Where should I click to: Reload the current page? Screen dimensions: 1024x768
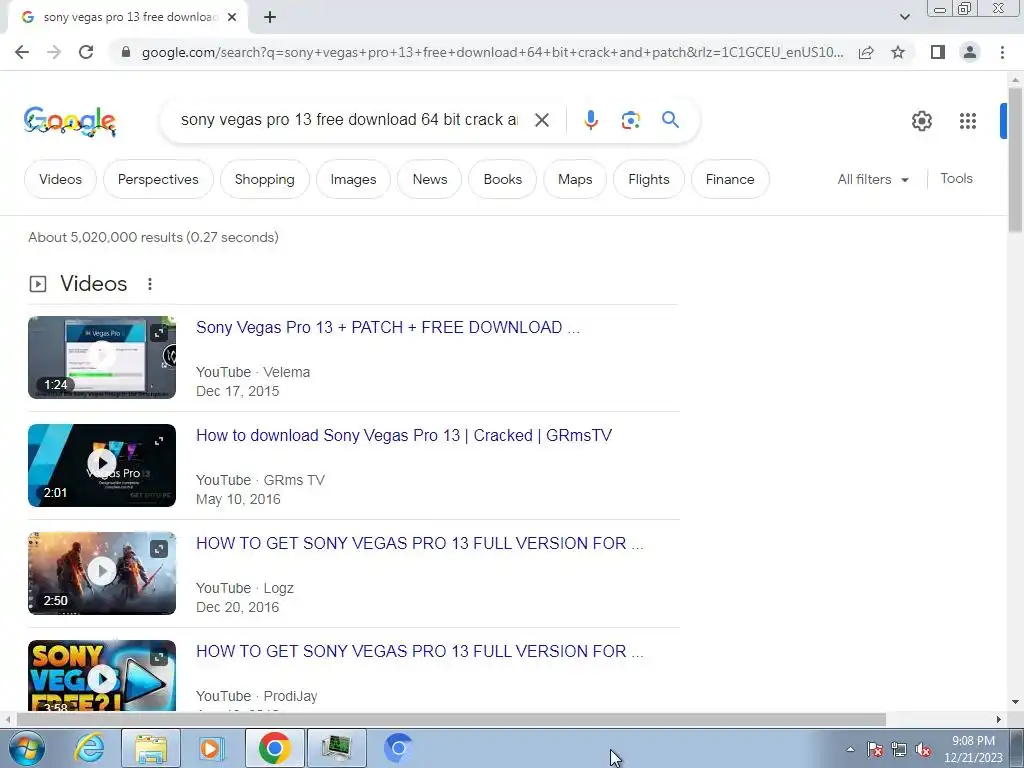tap(86, 52)
